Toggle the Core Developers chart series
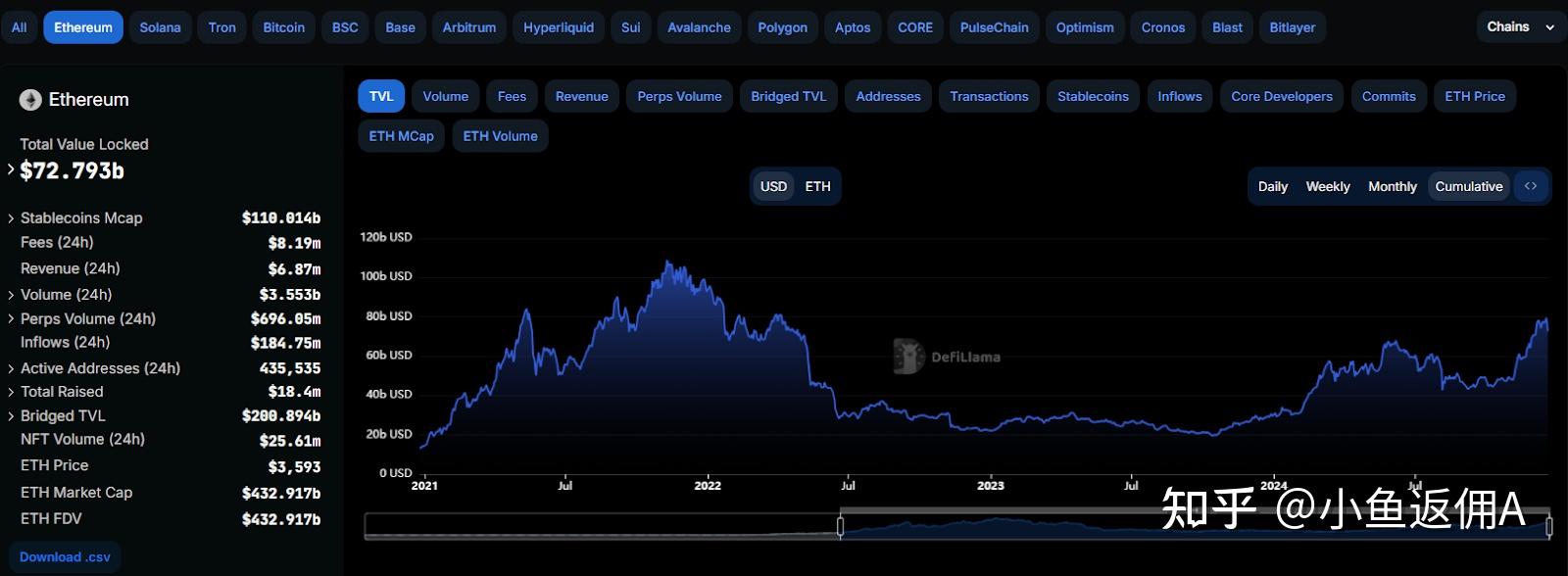Viewport: 1568px width, 576px height. tap(1282, 96)
